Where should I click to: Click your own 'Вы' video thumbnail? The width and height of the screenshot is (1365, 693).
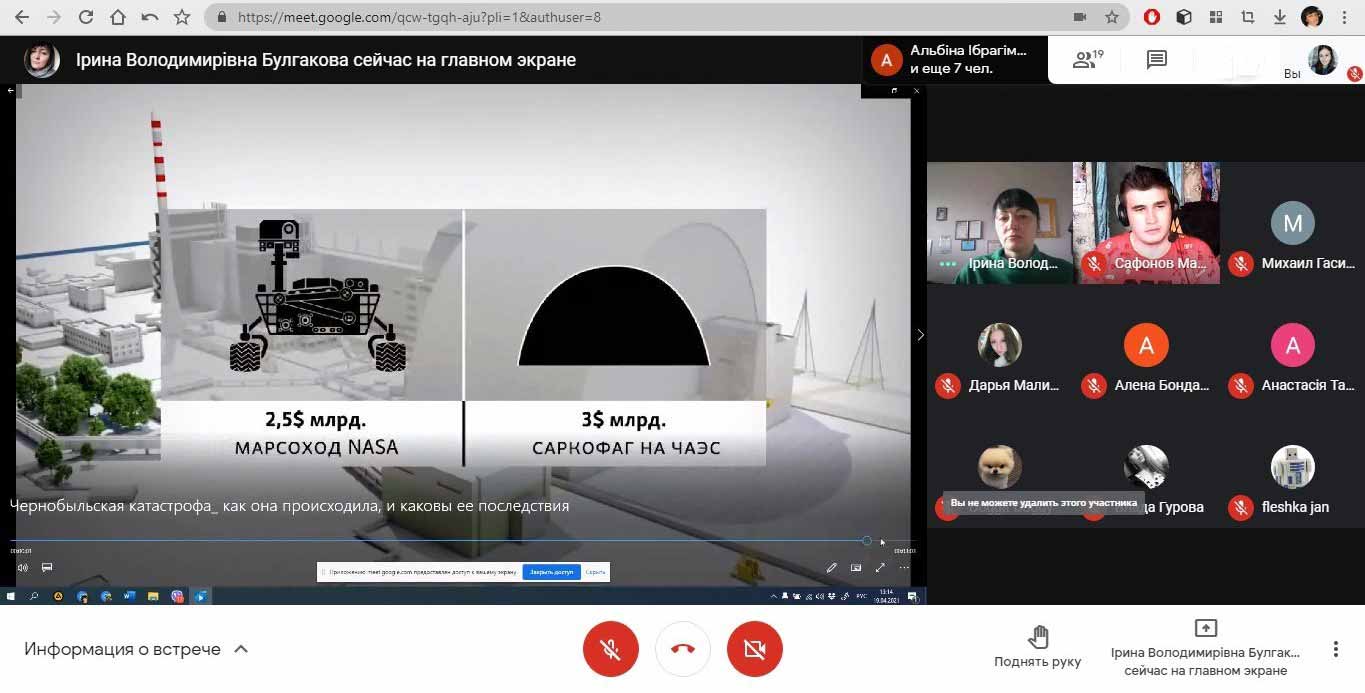[1323, 60]
